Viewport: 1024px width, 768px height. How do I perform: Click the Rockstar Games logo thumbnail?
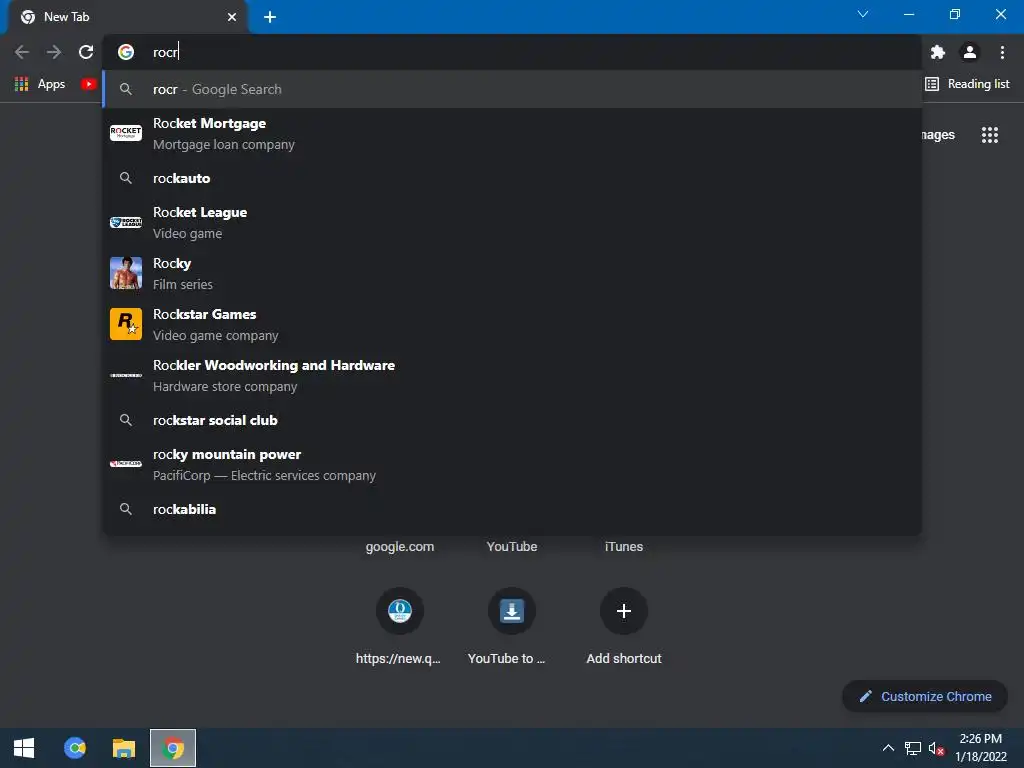pos(126,324)
